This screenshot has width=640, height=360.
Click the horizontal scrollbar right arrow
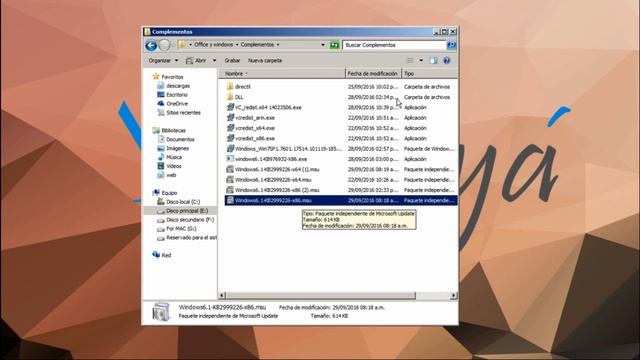(x=453, y=295)
